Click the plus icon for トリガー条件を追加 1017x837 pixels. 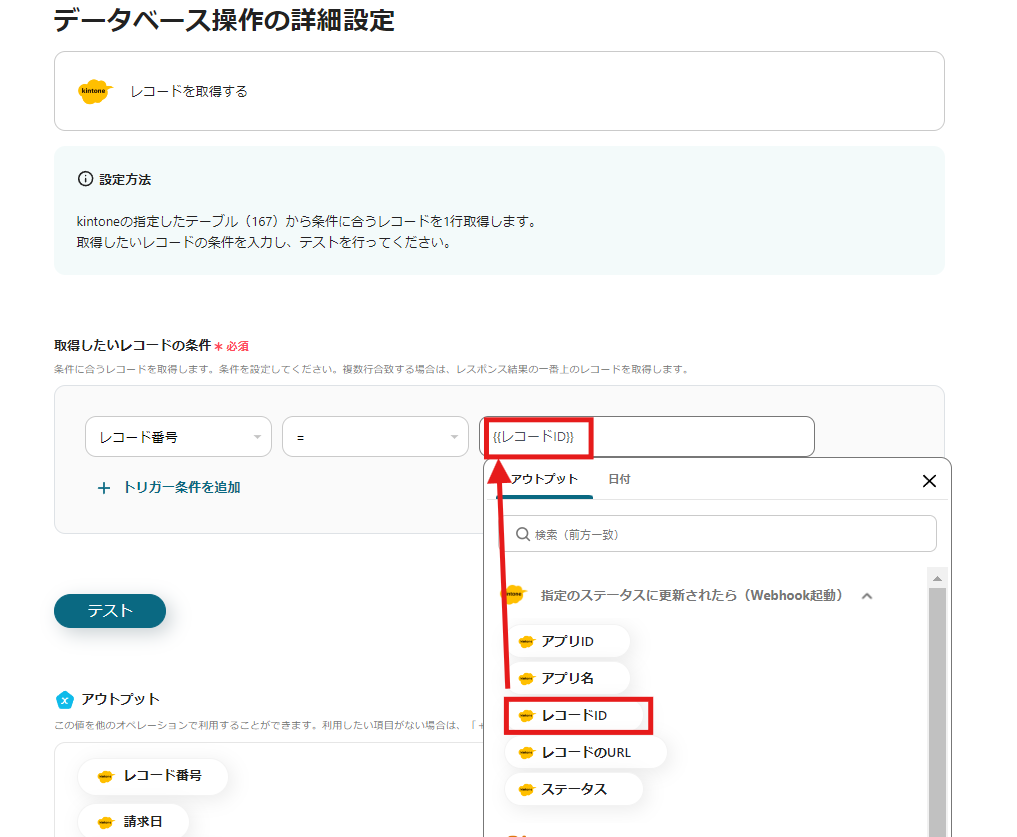(x=103, y=488)
